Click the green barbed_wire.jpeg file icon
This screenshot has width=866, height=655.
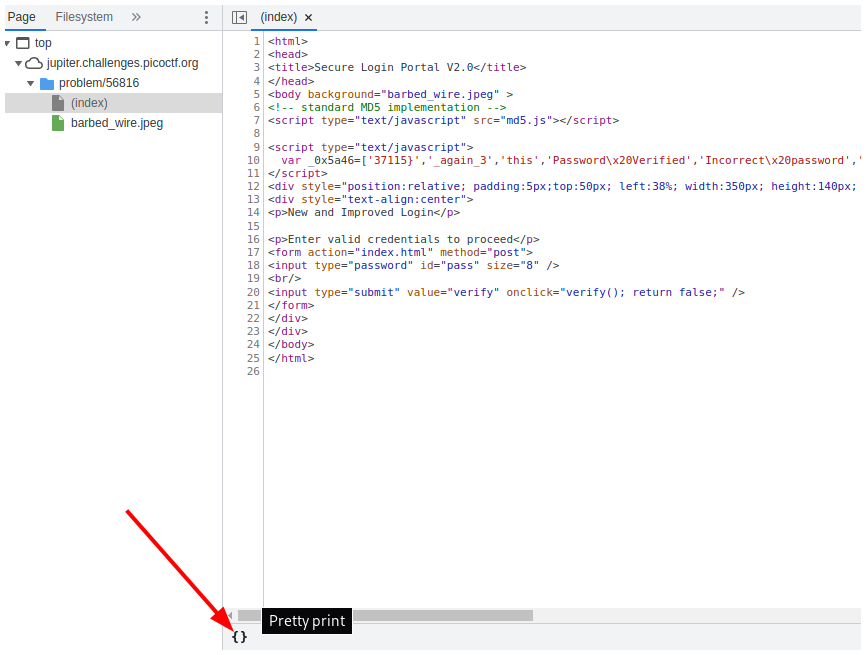(x=58, y=123)
